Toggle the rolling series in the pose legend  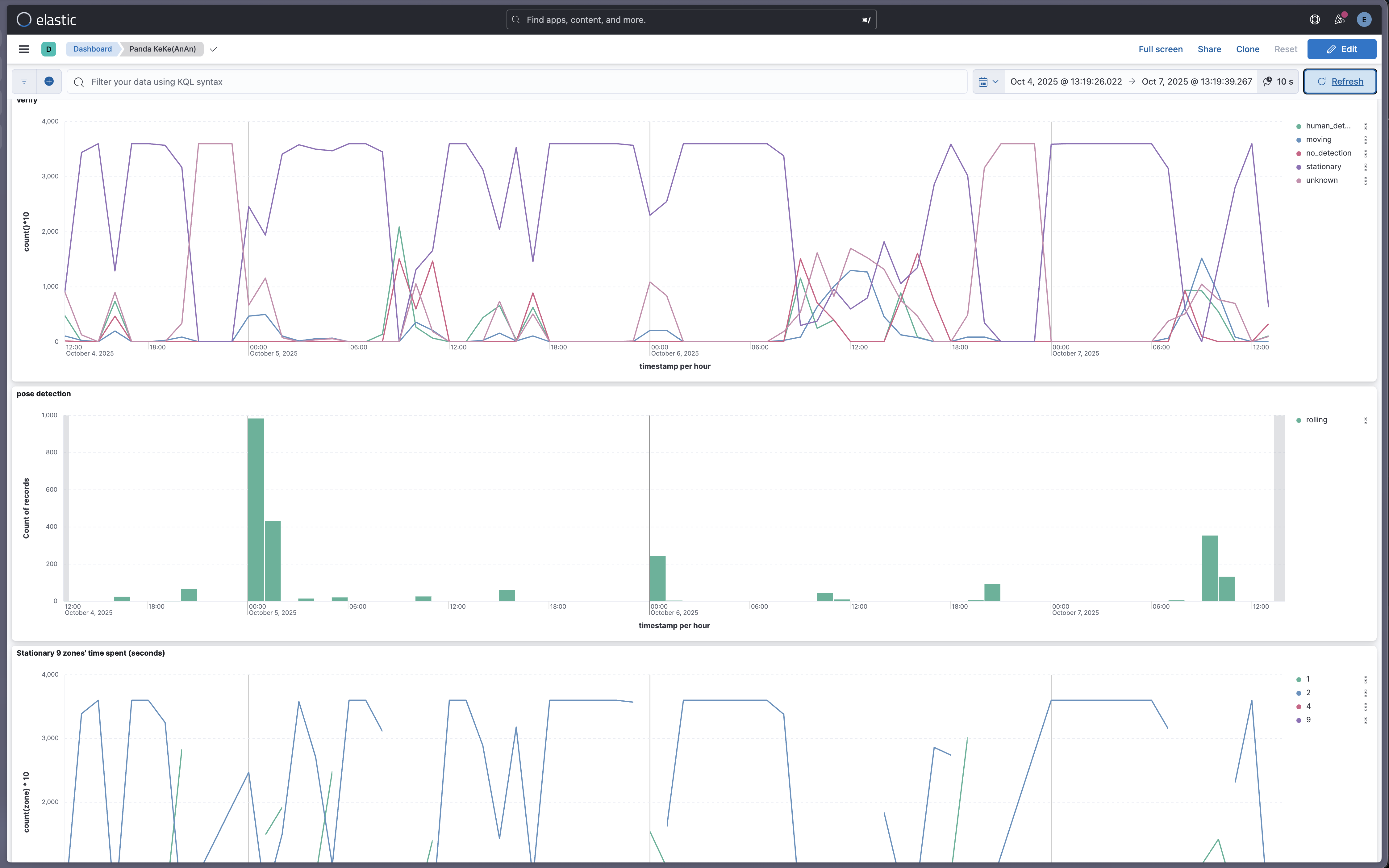coord(1316,420)
